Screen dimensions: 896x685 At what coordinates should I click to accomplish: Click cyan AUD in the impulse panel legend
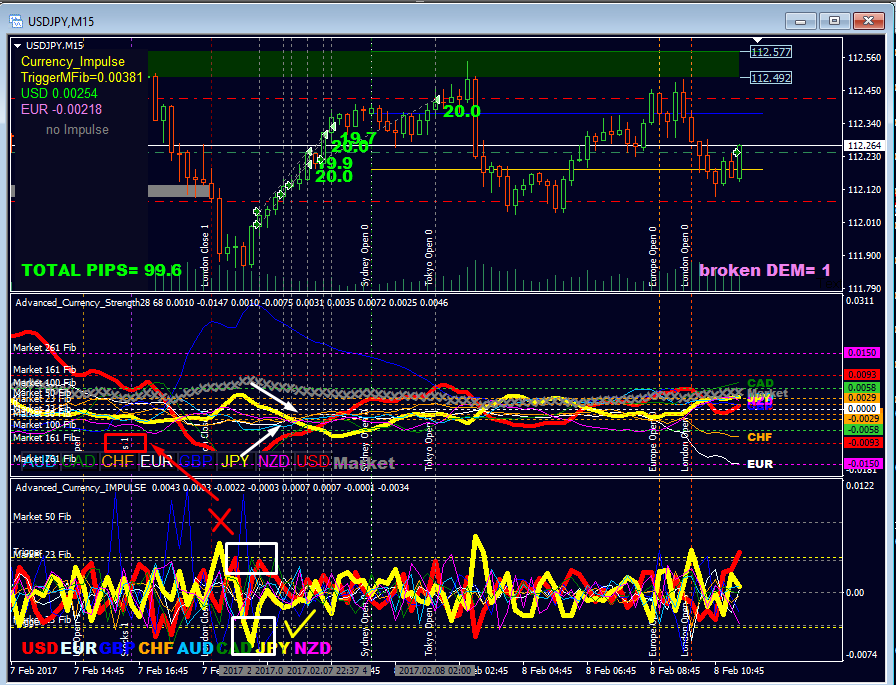pyautogui.click(x=195, y=648)
